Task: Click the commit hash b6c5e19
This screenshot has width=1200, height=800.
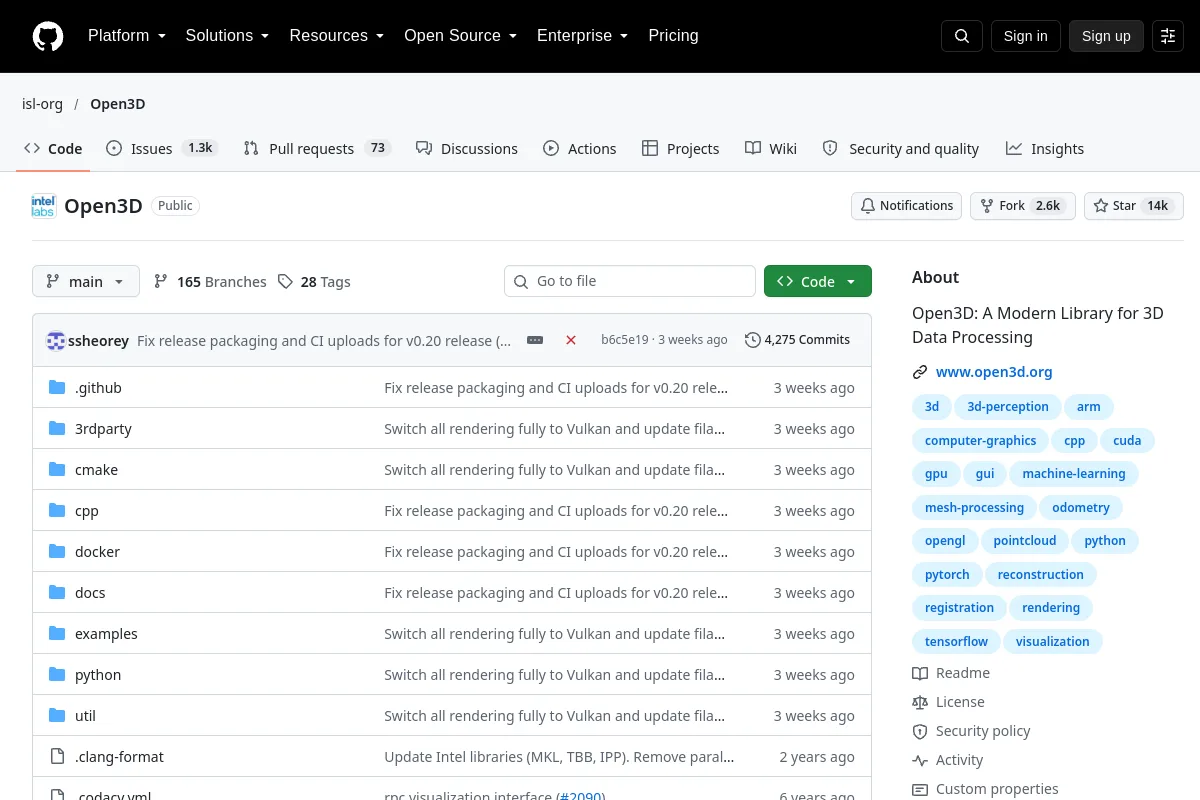Action: tap(625, 340)
